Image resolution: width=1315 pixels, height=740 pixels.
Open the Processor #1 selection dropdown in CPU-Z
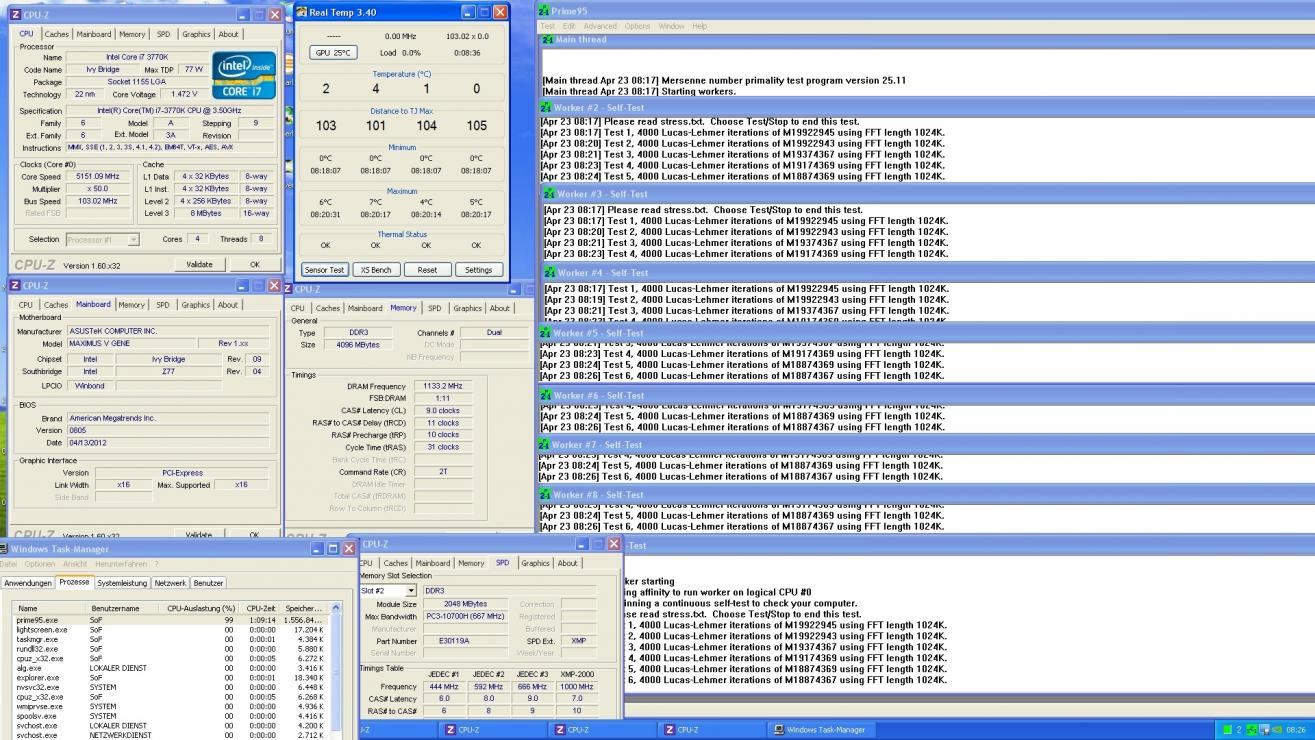(133, 240)
